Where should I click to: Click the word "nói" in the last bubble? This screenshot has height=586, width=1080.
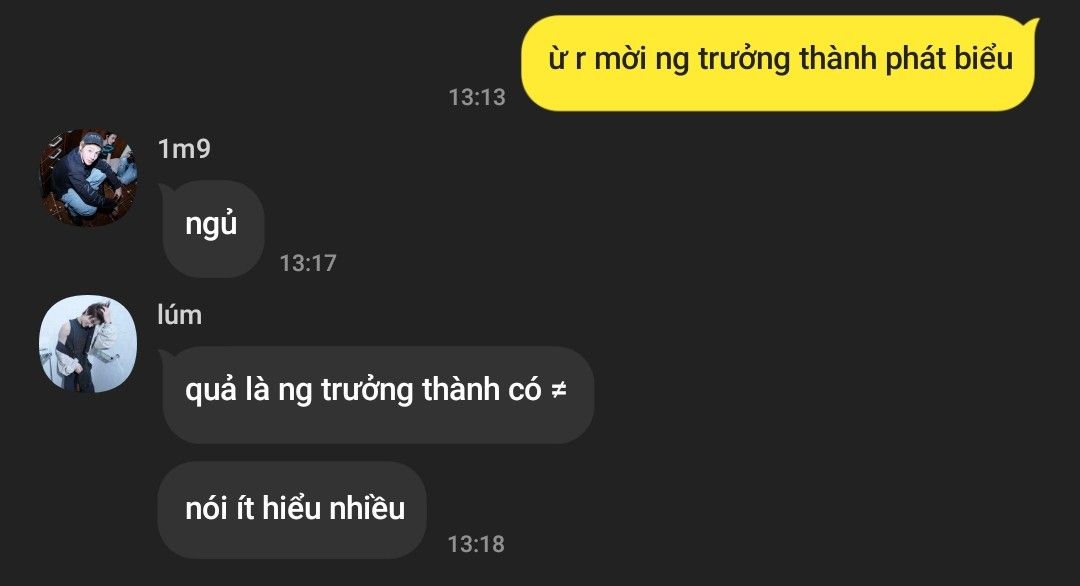(x=206, y=508)
